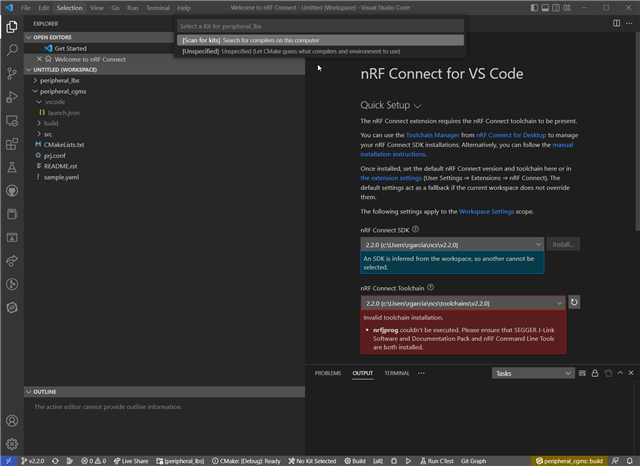Launch target play icon in status bar
This screenshot has width=640, height=466.
[408, 461]
